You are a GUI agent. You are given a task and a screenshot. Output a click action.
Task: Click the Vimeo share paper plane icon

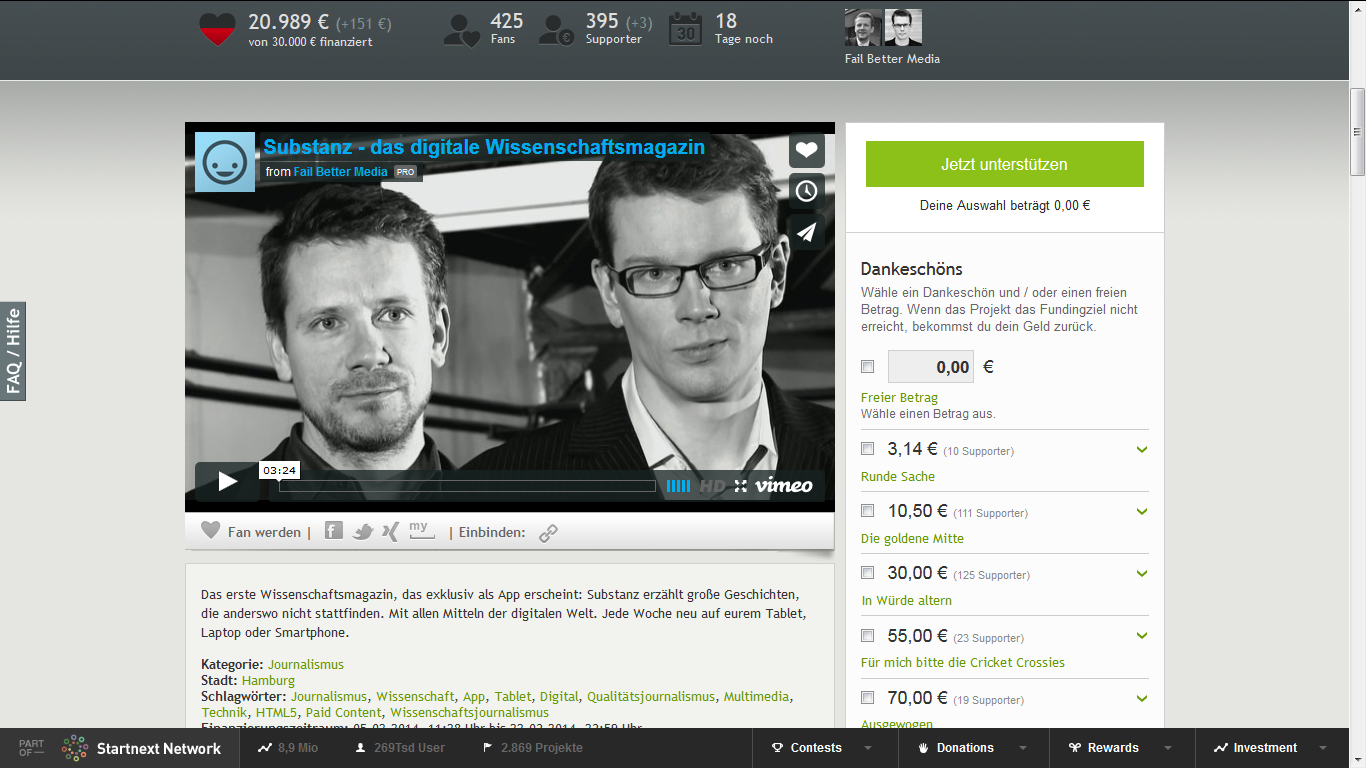coord(807,232)
